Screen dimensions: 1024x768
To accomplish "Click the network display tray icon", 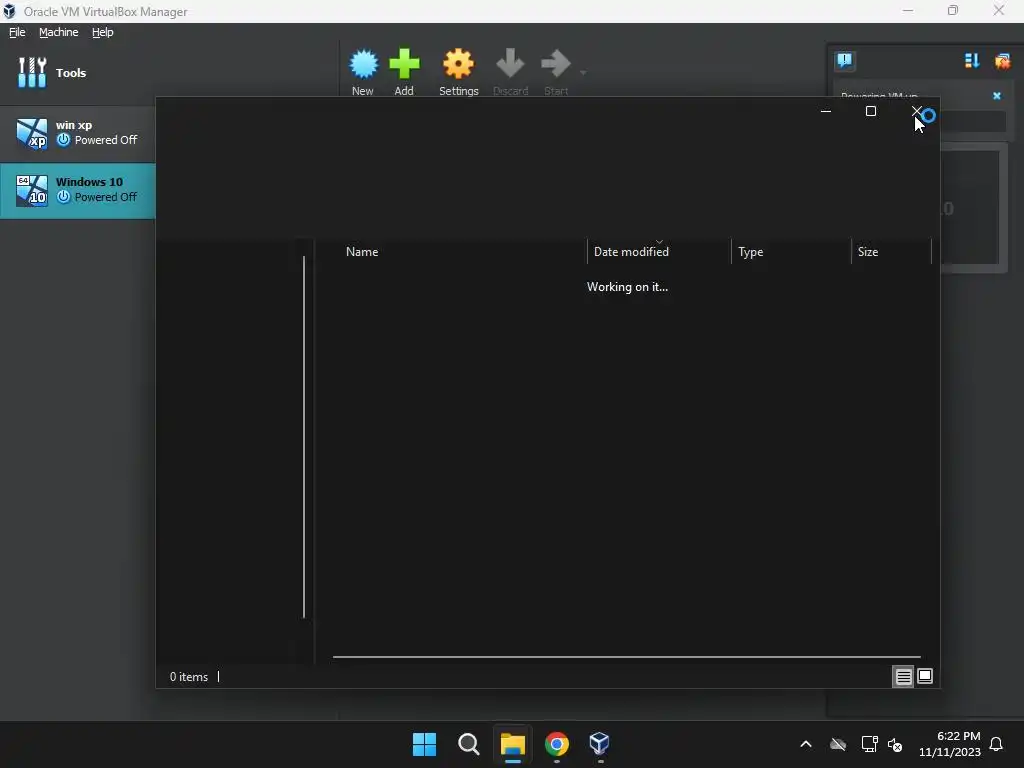I will [x=869, y=744].
